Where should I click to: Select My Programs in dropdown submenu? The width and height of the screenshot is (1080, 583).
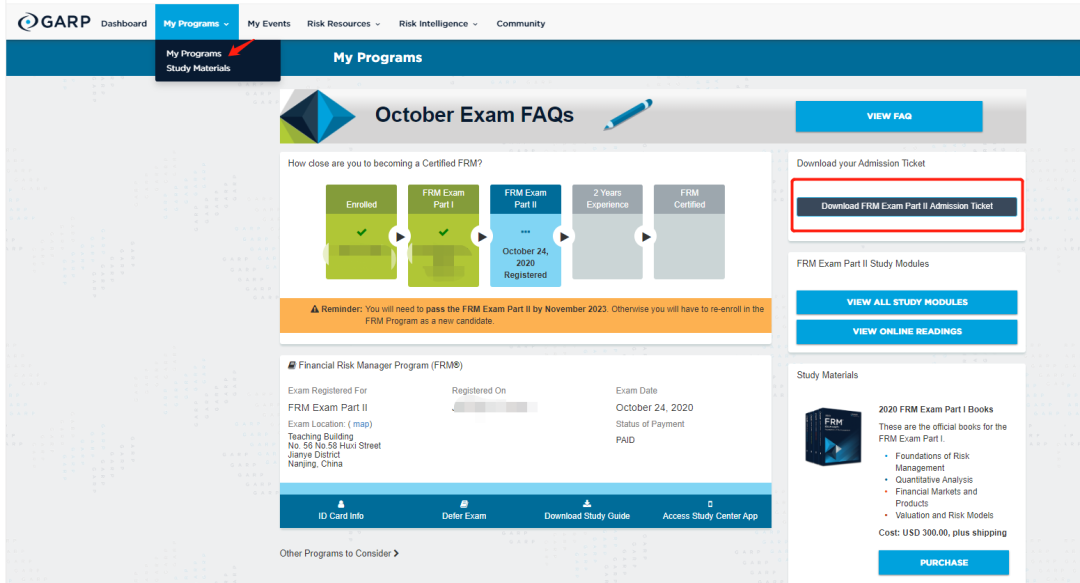click(194, 53)
